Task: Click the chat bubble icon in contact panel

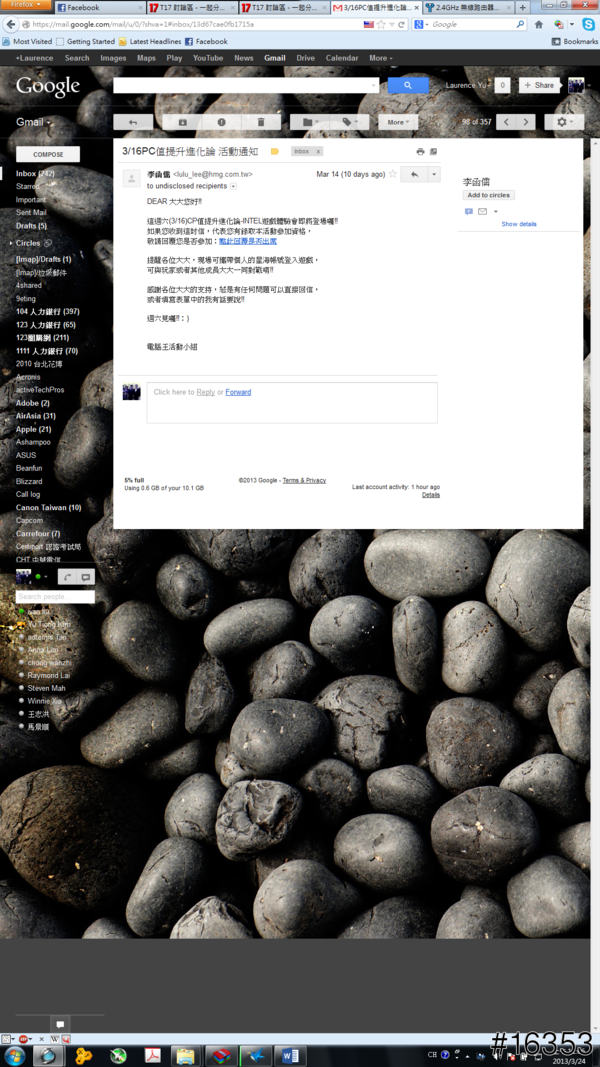Action: 469,212
